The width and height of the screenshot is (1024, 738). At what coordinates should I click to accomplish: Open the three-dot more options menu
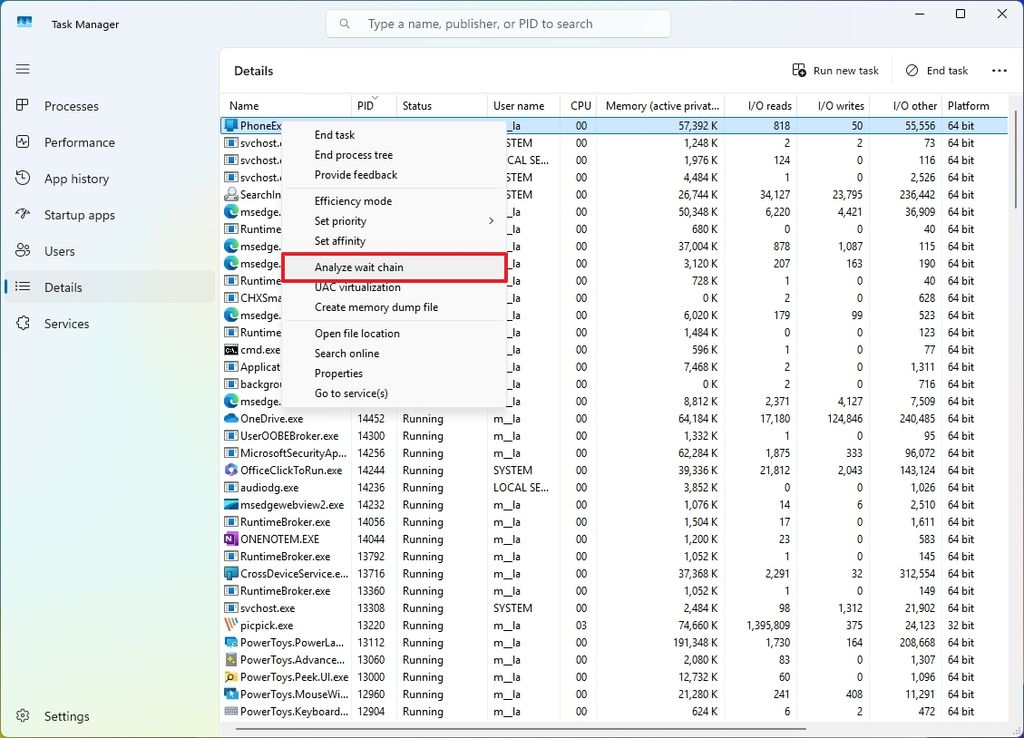pos(999,71)
